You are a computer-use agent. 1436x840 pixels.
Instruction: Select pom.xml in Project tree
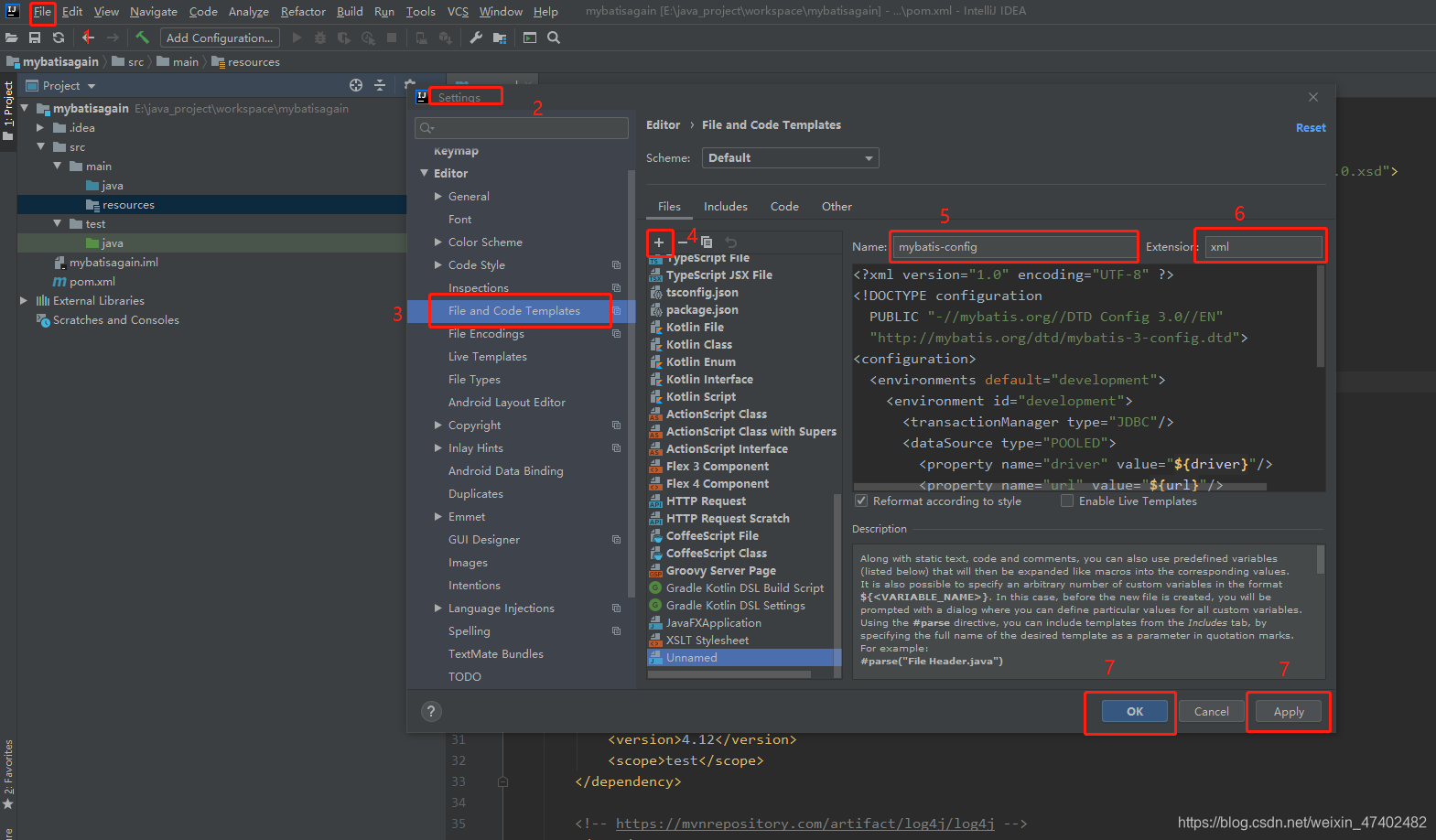pyautogui.click(x=92, y=281)
